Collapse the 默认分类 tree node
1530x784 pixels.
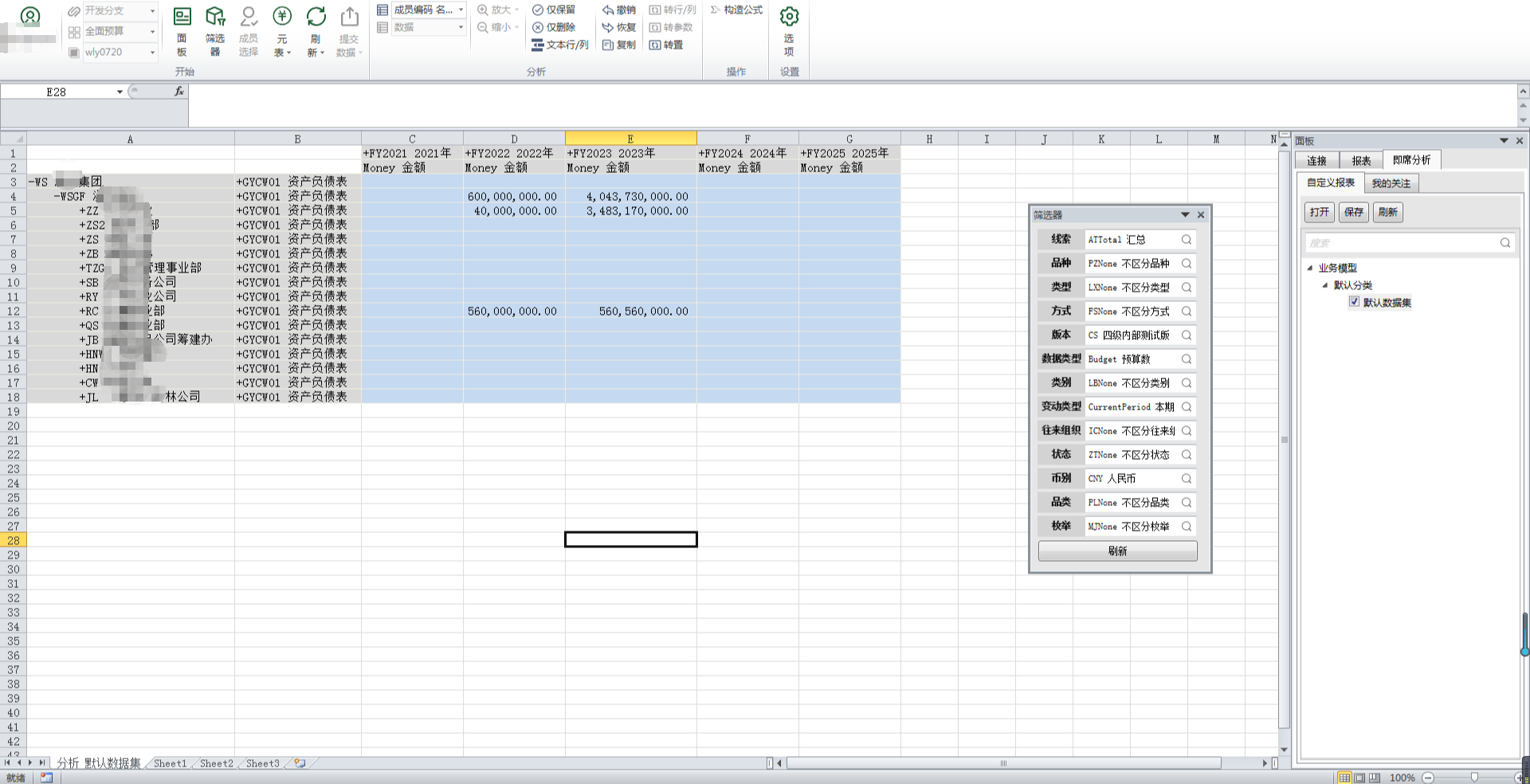1325,284
